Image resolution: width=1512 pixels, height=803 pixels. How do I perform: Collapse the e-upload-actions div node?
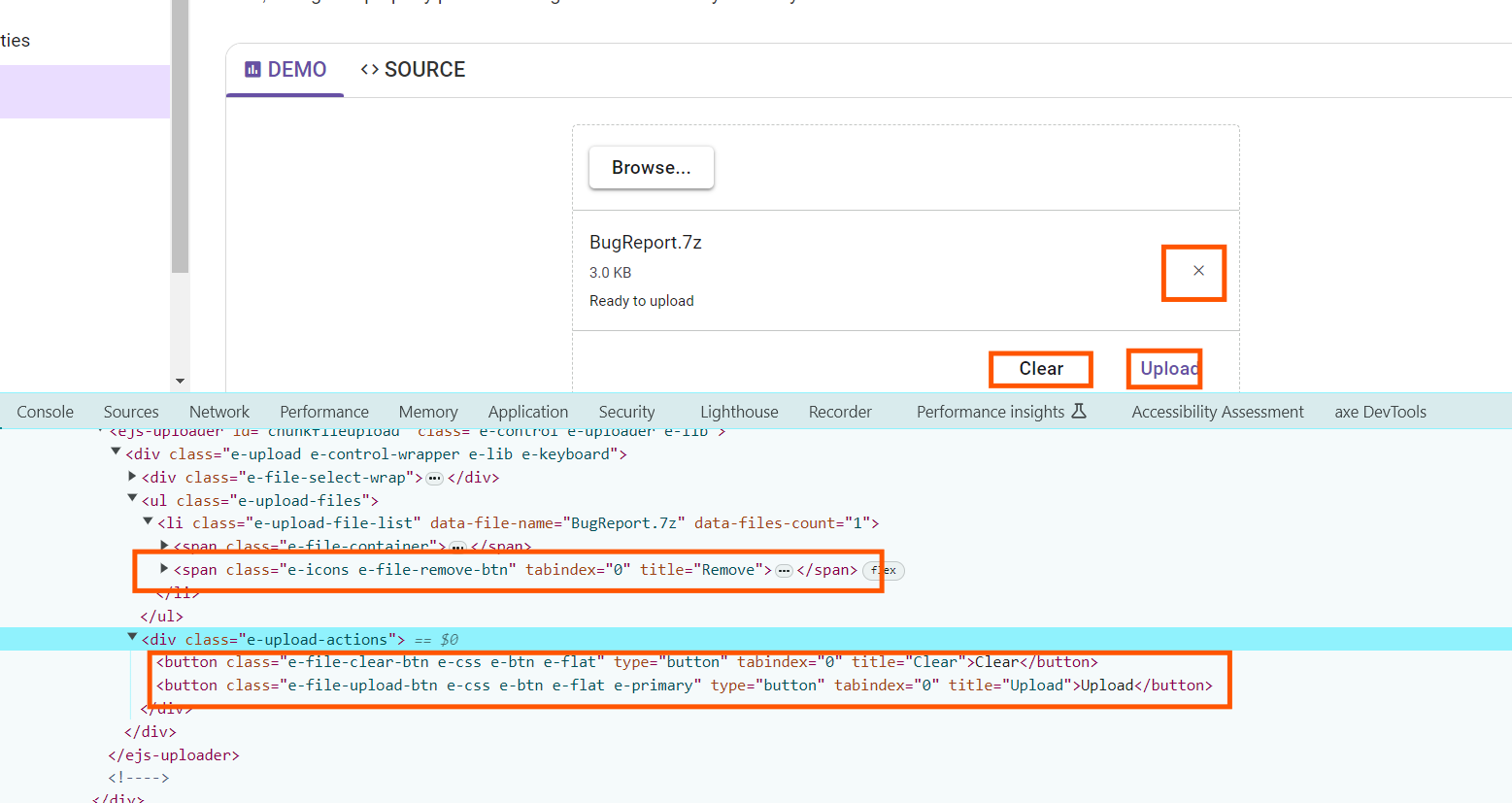[x=132, y=638]
